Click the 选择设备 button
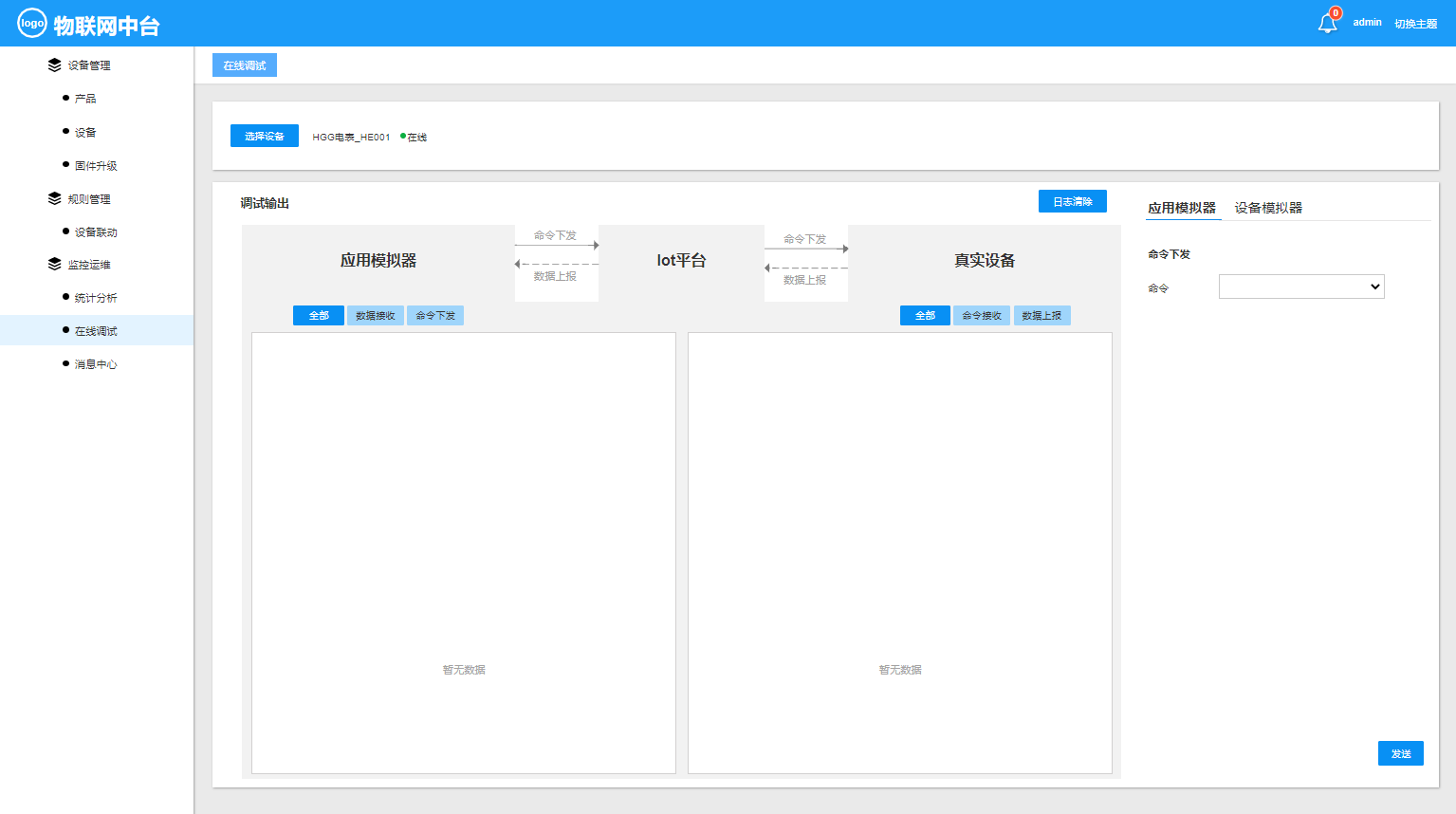The height and width of the screenshot is (814, 1456). (265, 137)
